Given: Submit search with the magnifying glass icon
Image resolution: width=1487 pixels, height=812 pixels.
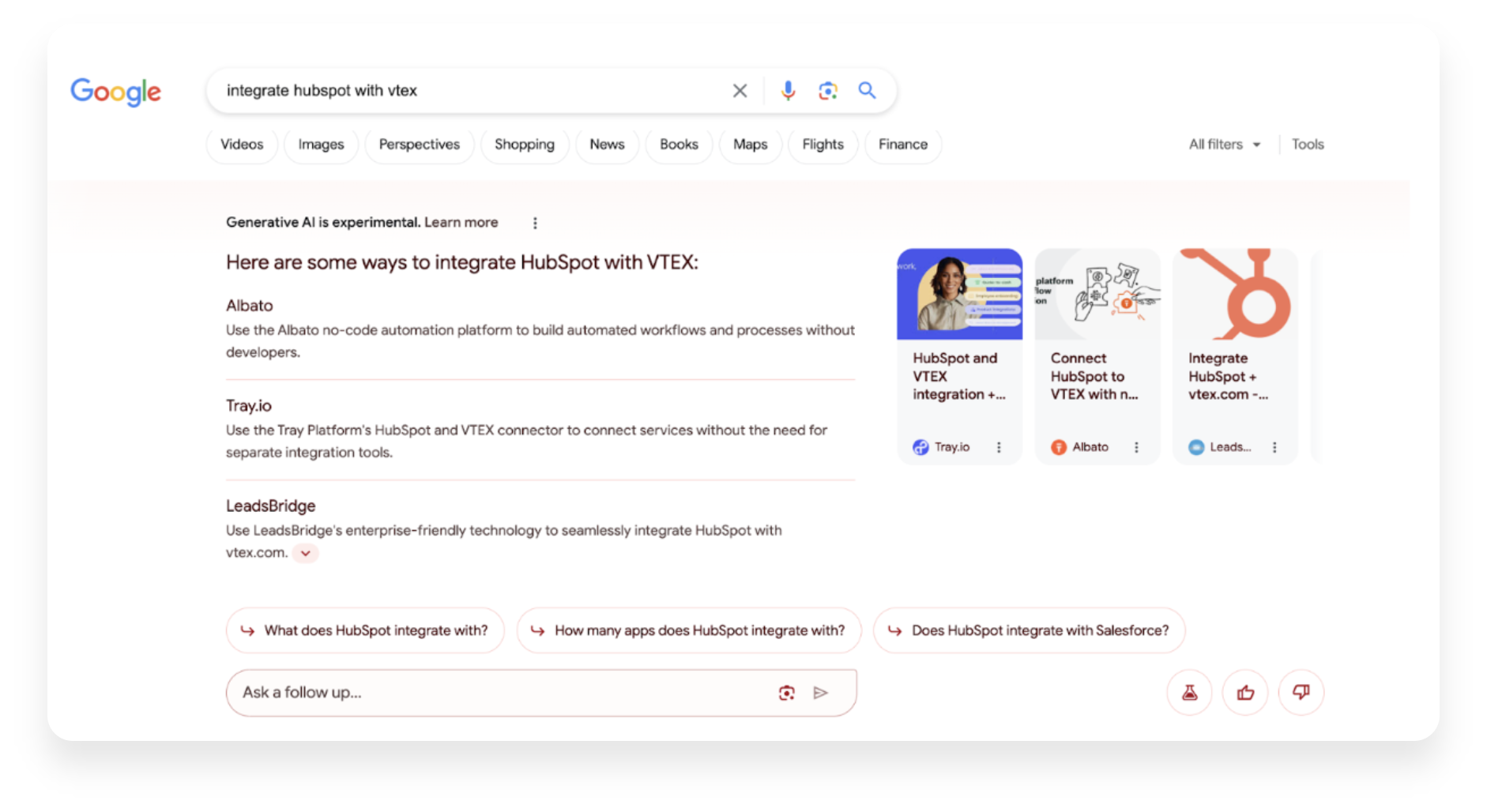Looking at the screenshot, I should tap(867, 90).
